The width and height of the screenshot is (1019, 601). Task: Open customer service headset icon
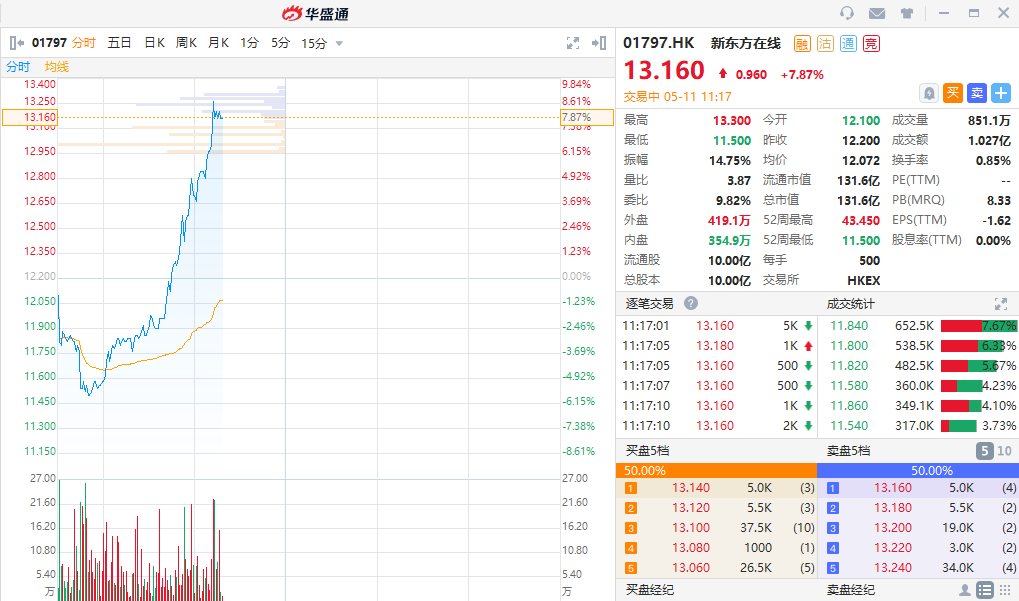(847, 13)
